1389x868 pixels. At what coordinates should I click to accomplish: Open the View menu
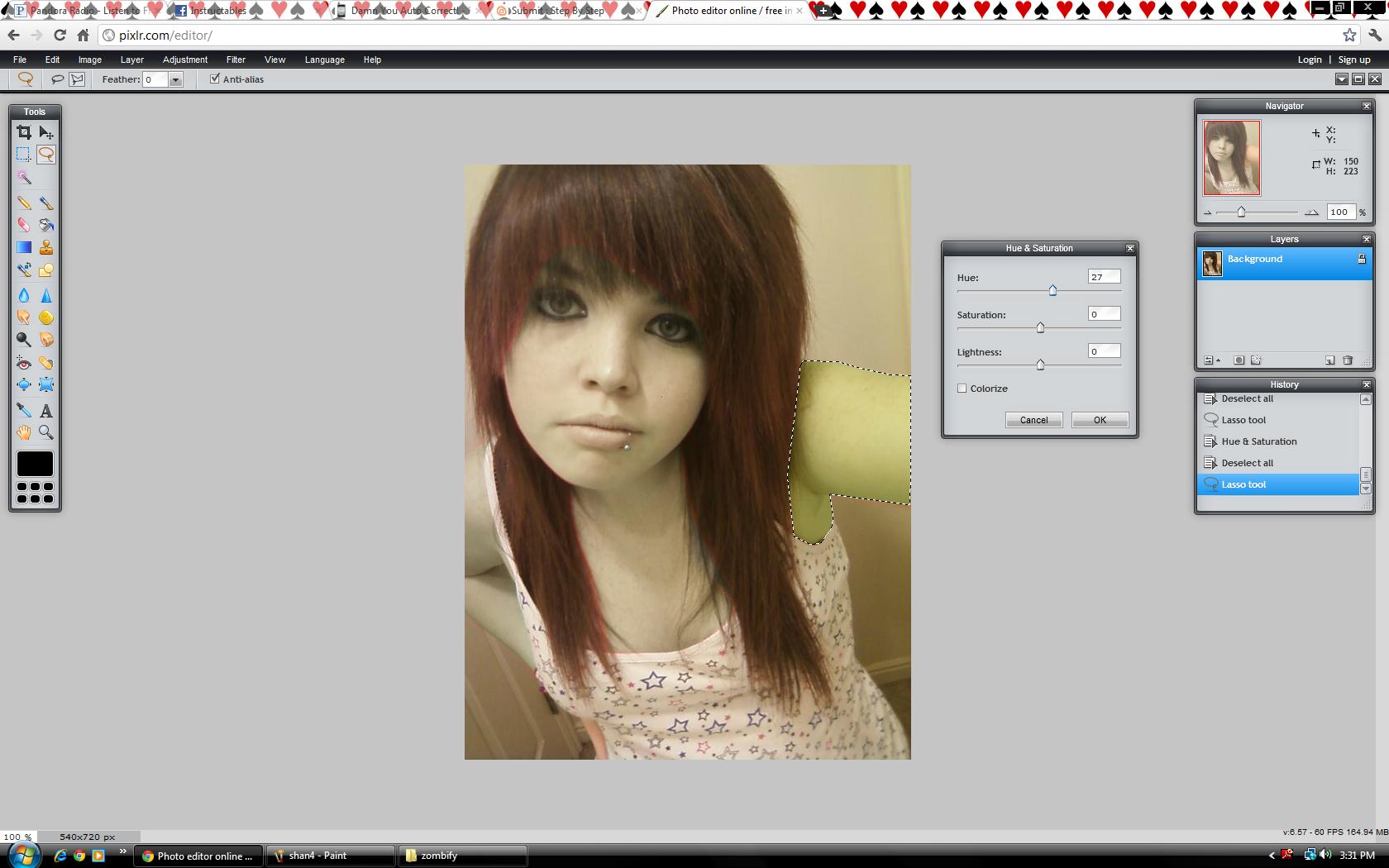[x=274, y=60]
